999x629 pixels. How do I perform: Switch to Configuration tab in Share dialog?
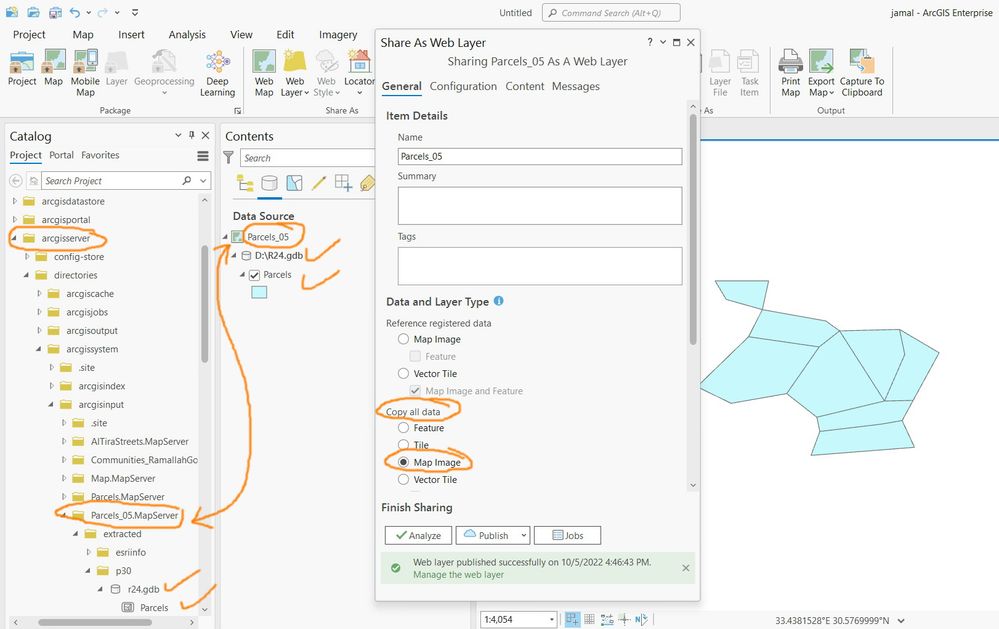pyautogui.click(x=463, y=87)
